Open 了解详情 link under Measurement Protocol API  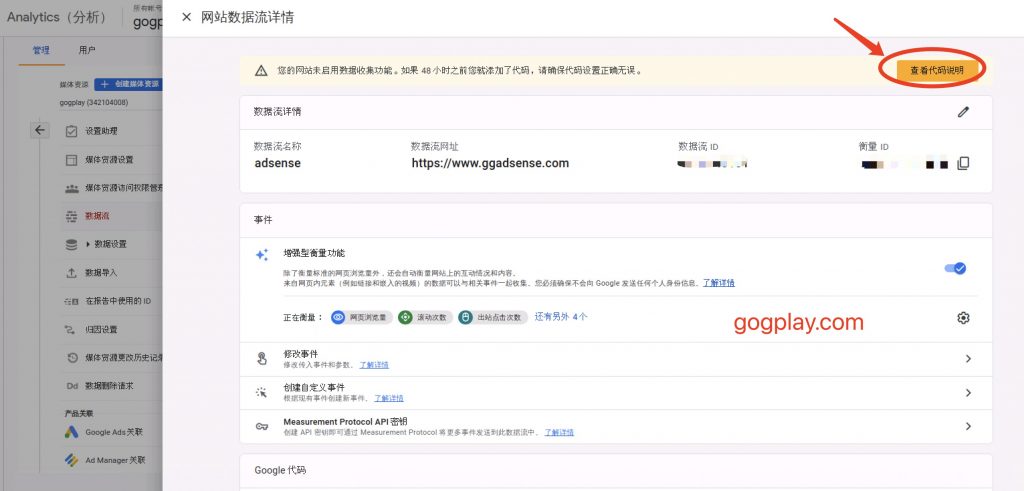point(559,432)
